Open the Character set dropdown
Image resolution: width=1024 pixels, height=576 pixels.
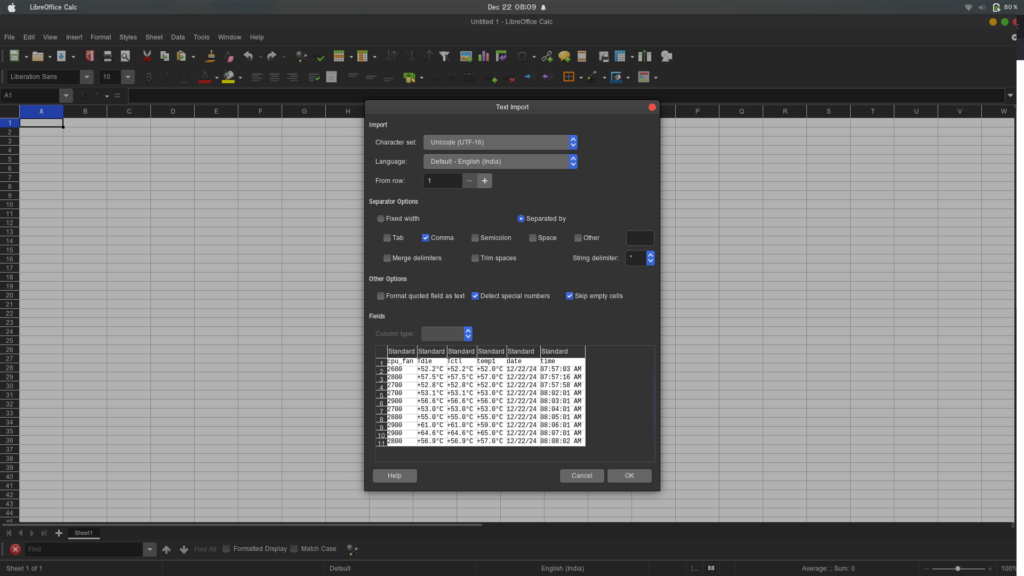click(x=500, y=142)
